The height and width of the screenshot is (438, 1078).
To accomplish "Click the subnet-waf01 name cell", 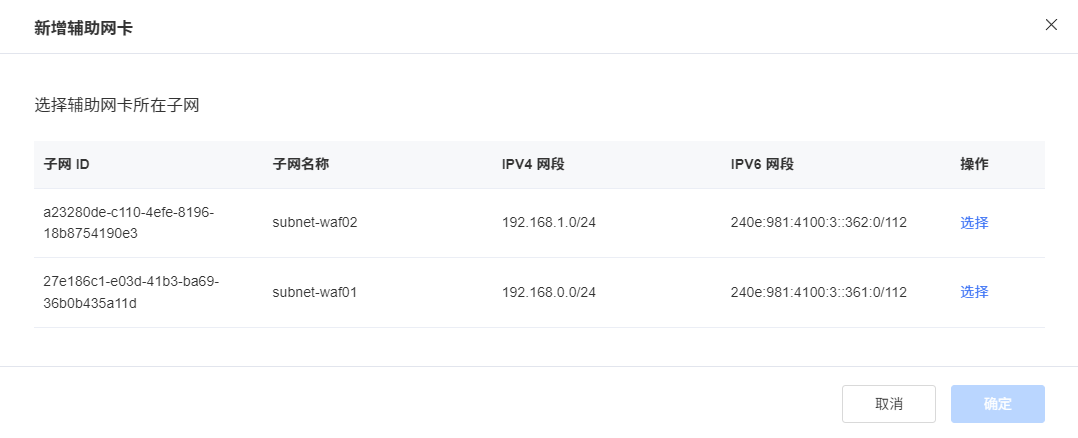I will tap(315, 292).
